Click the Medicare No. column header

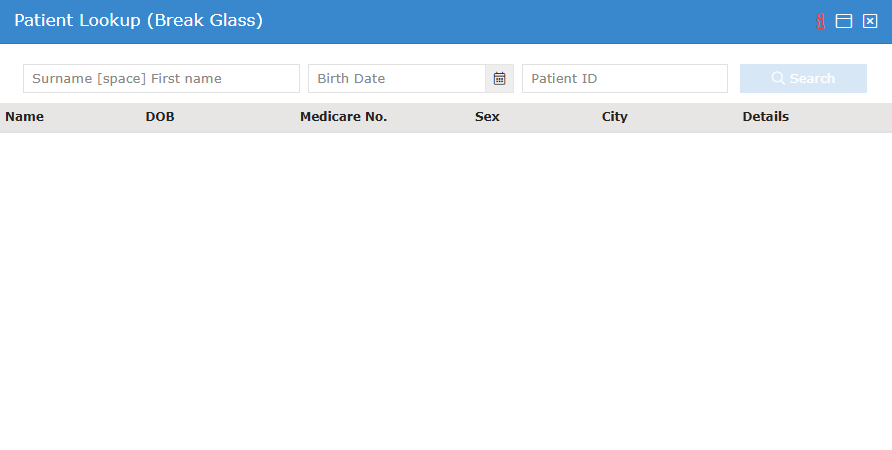pos(343,117)
